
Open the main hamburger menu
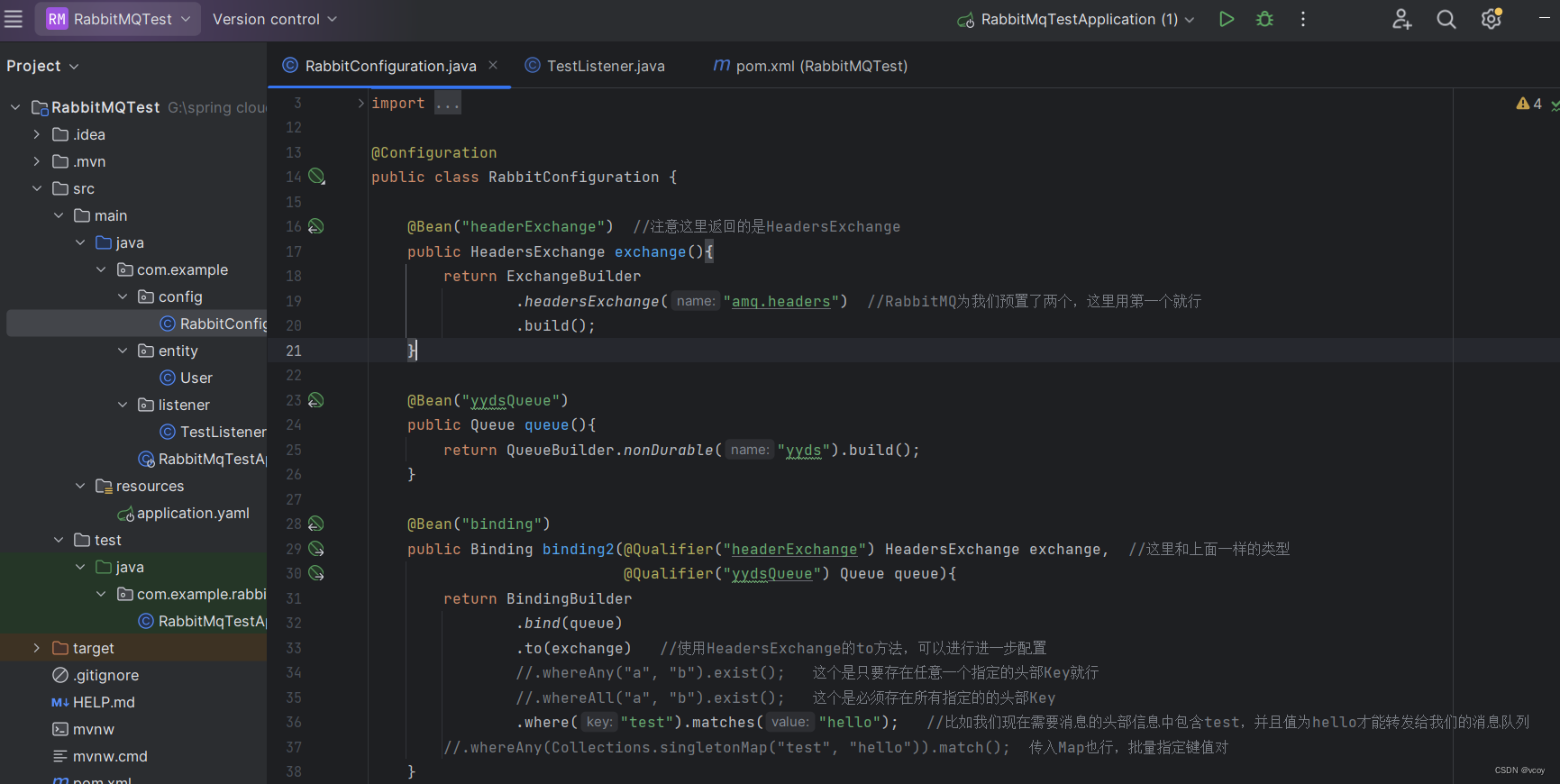click(14, 19)
